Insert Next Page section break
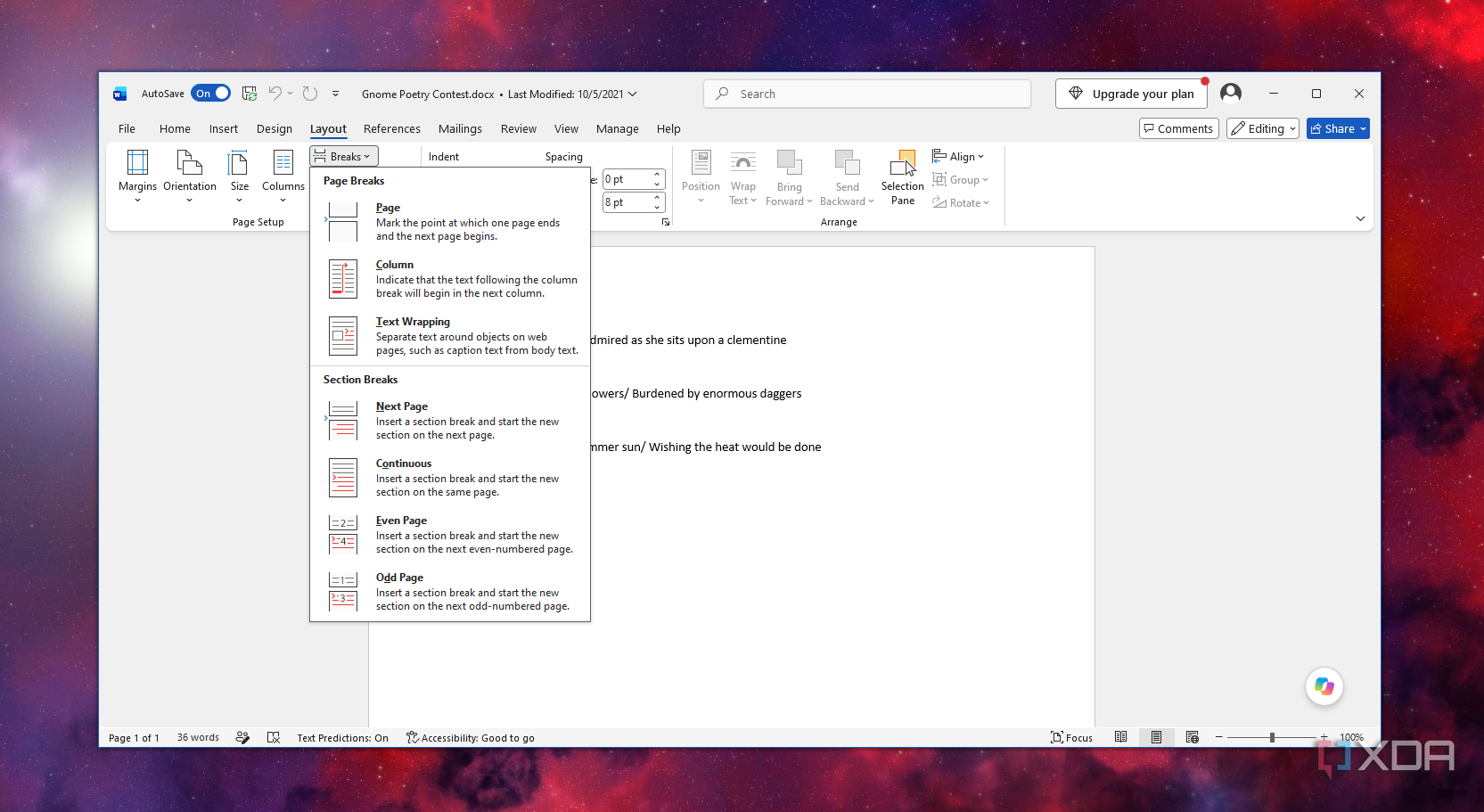The height and width of the screenshot is (812, 1484). click(x=450, y=421)
